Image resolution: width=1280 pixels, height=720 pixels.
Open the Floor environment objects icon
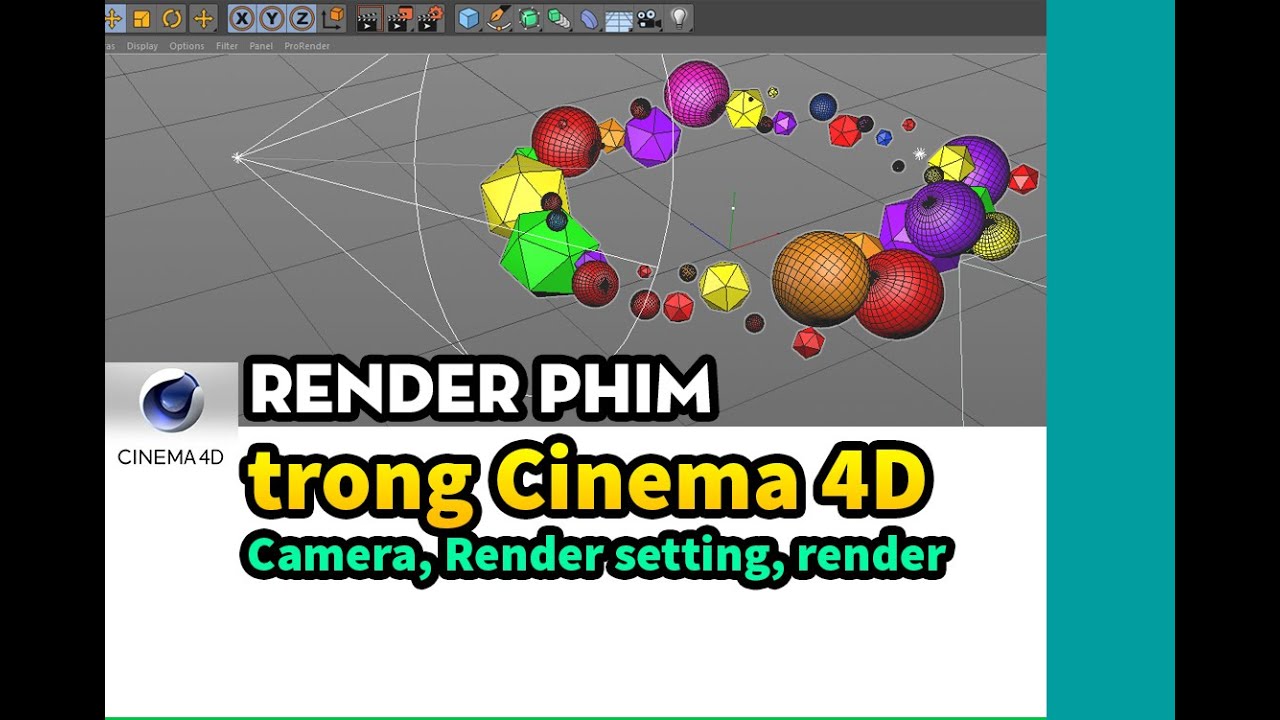point(619,18)
